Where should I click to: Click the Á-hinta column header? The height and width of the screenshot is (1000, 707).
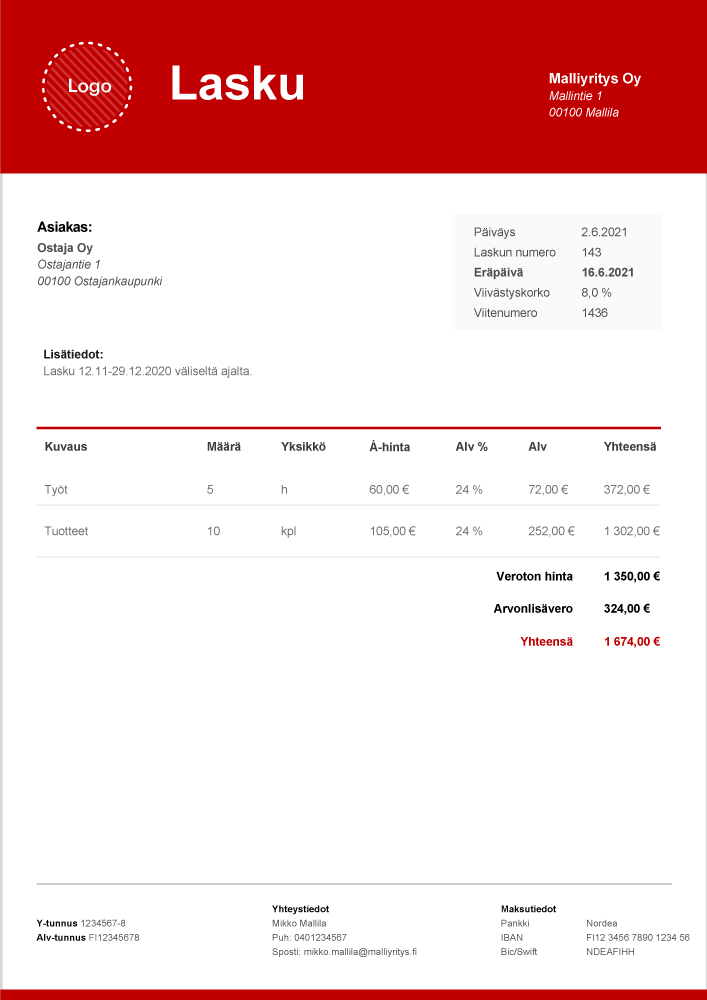click(x=389, y=447)
